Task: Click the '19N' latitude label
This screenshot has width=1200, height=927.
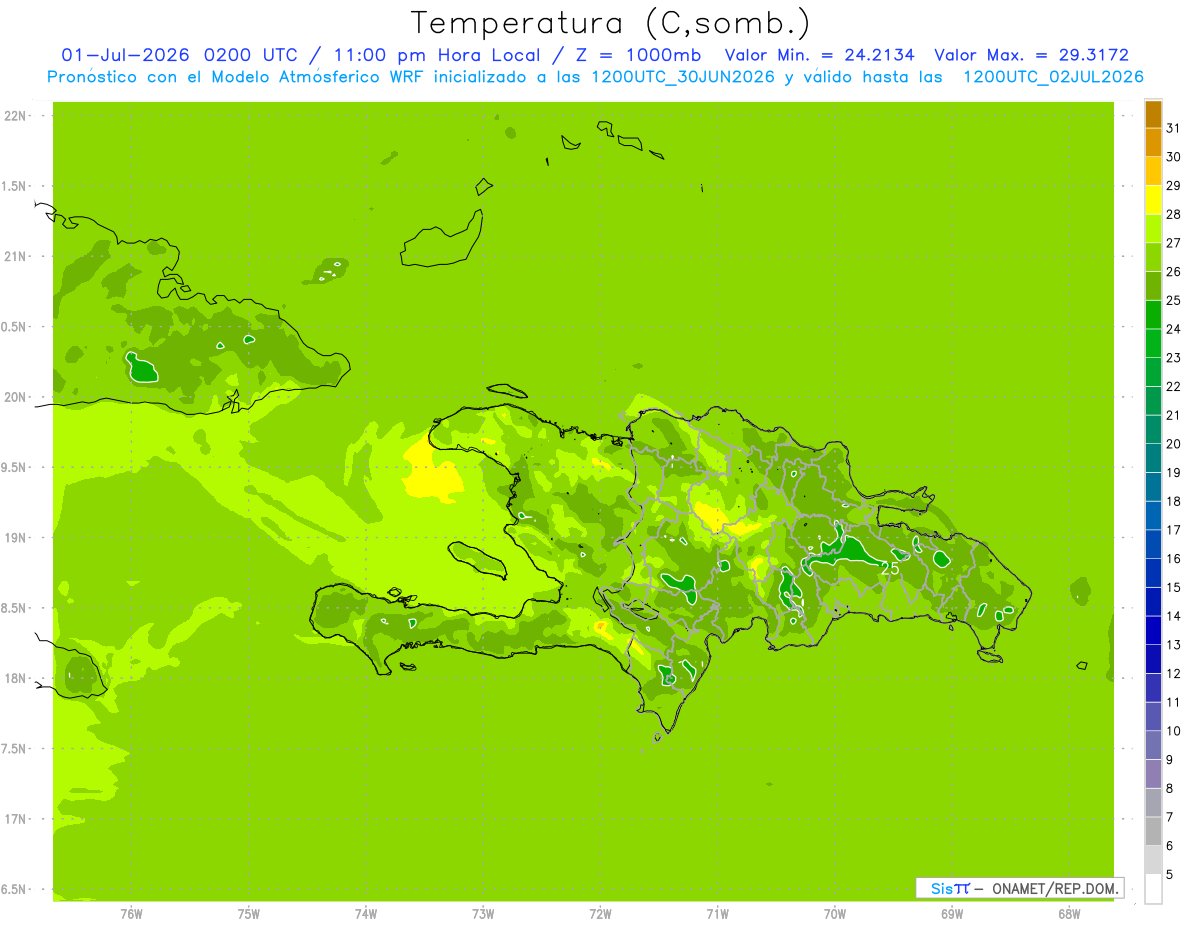Action: click(x=15, y=538)
